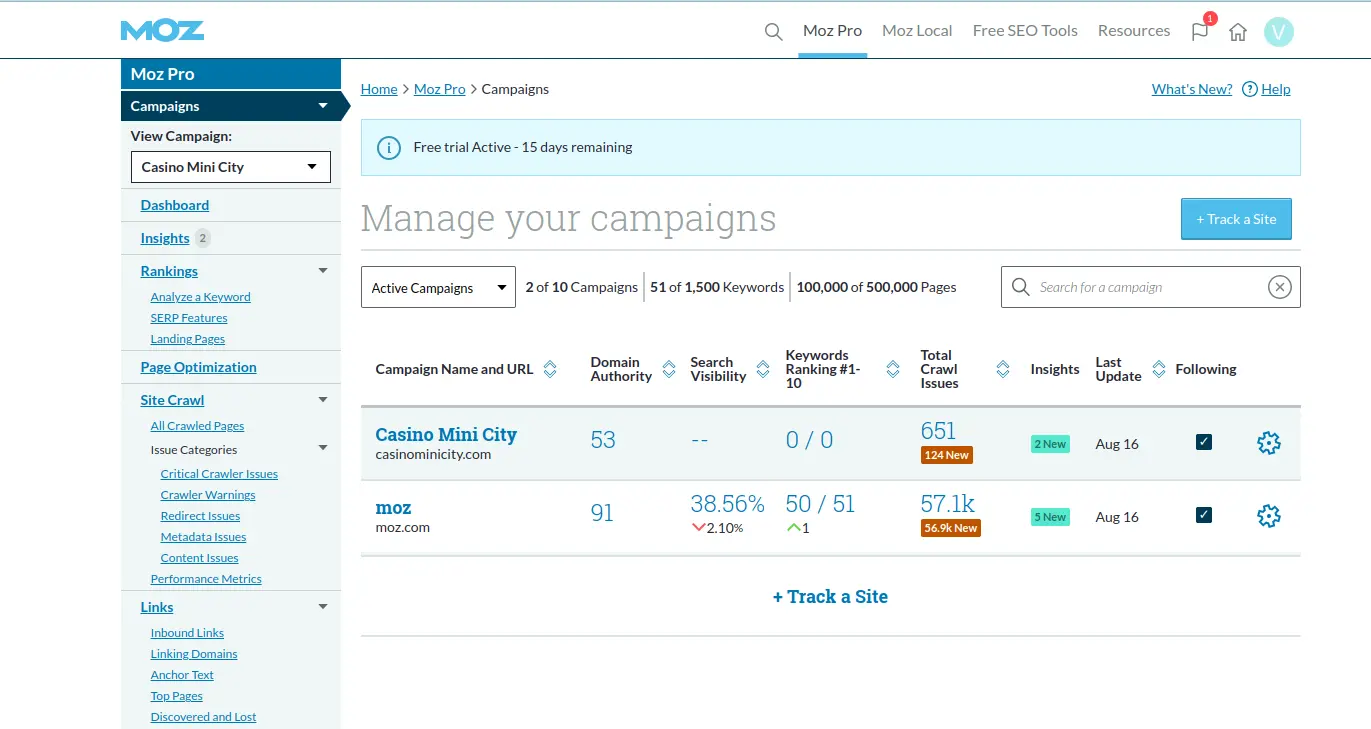
Task: Click the + Track a Site link below table
Action: (830, 597)
